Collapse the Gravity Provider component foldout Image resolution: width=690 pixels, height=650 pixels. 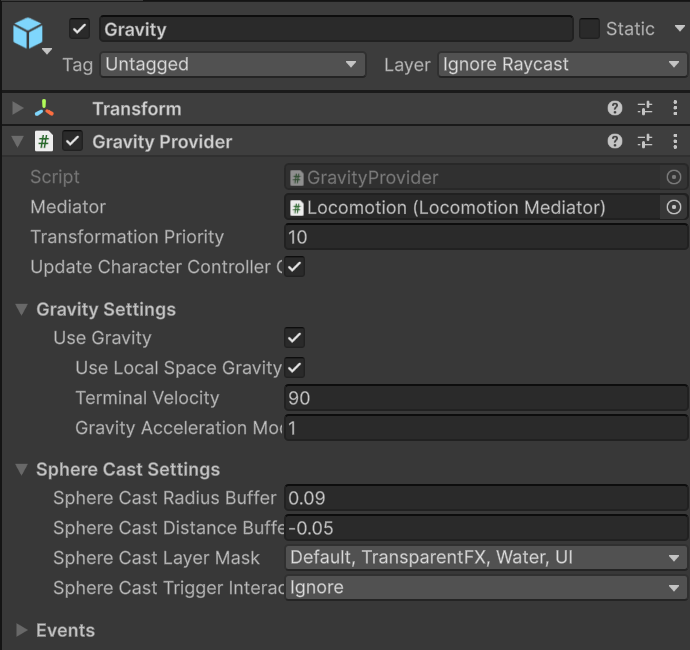pyautogui.click(x=18, y=141)
